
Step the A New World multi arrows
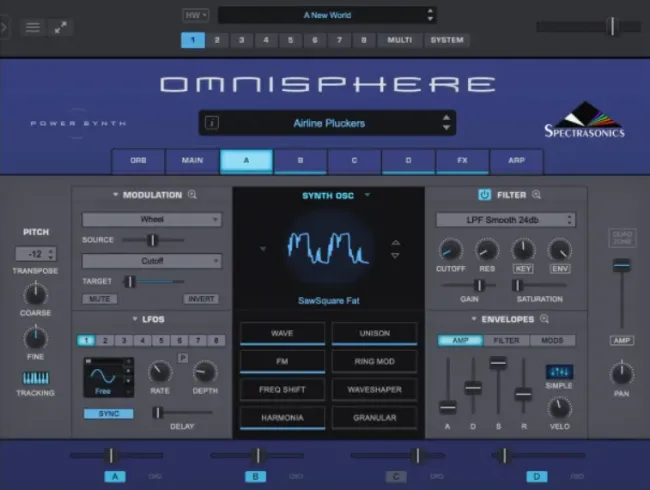tap(430, 15)
